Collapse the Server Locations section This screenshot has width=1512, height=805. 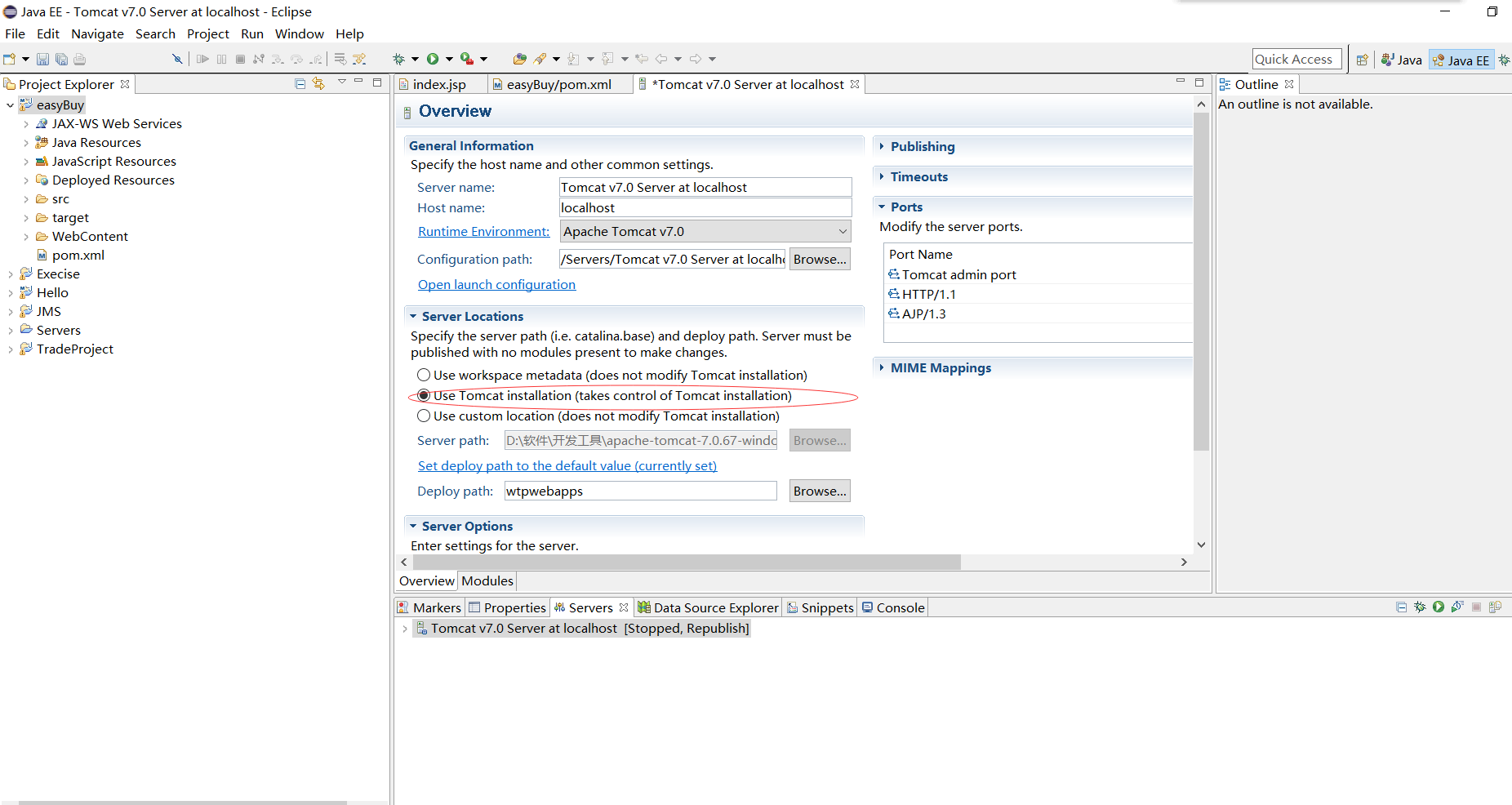click(x=413, y=316)
